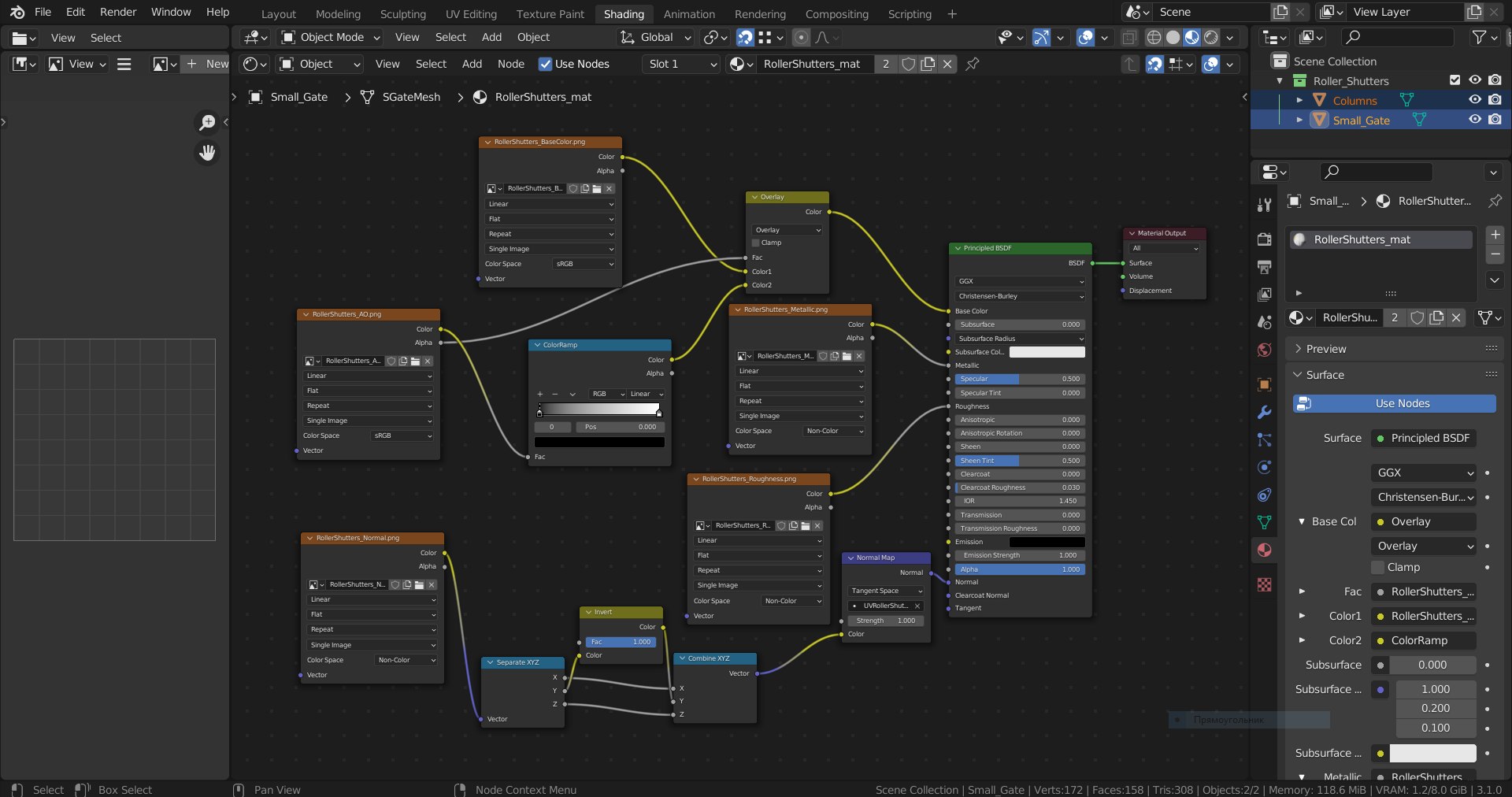Add a material slot with the plus icon
Viewport: 1512px width, 797px height.
tap(1495, 235)
